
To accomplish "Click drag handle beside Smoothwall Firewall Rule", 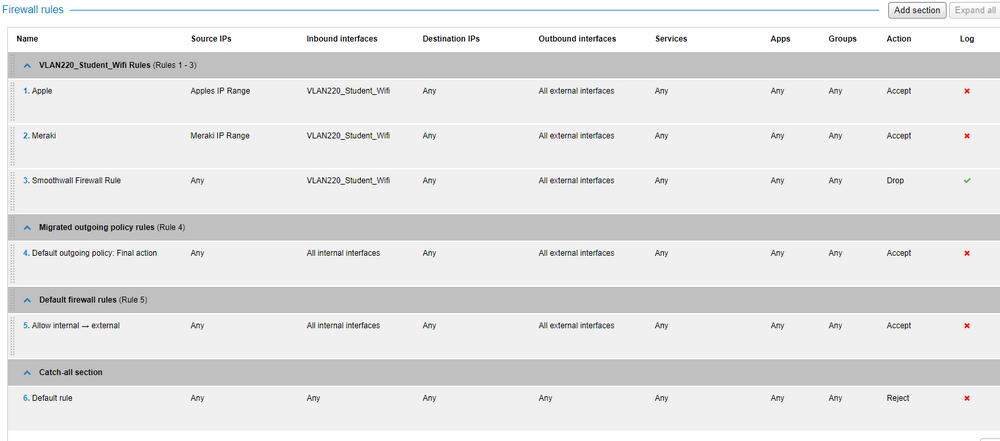I will [13, 190].
